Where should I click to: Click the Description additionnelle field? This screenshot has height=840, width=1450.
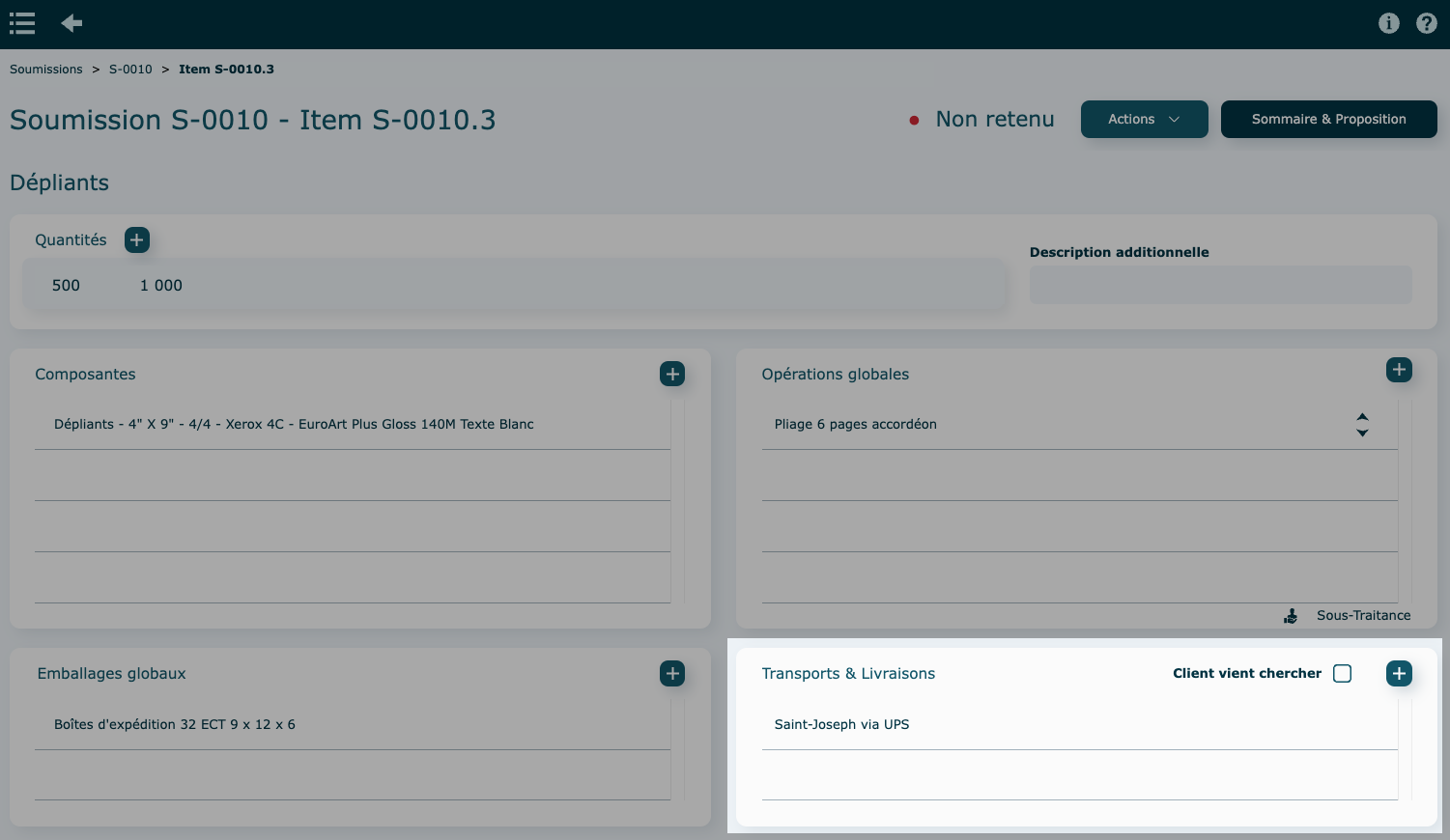[1220, 286]
